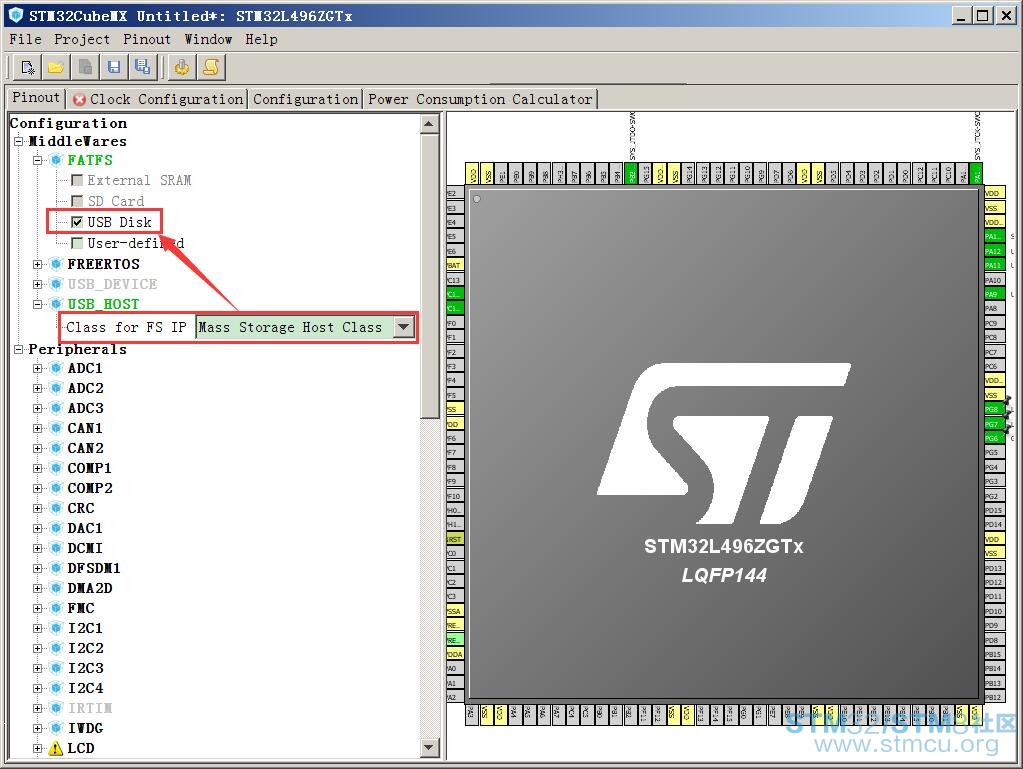
Task: Open the Window menu
Action: (208, 39)
